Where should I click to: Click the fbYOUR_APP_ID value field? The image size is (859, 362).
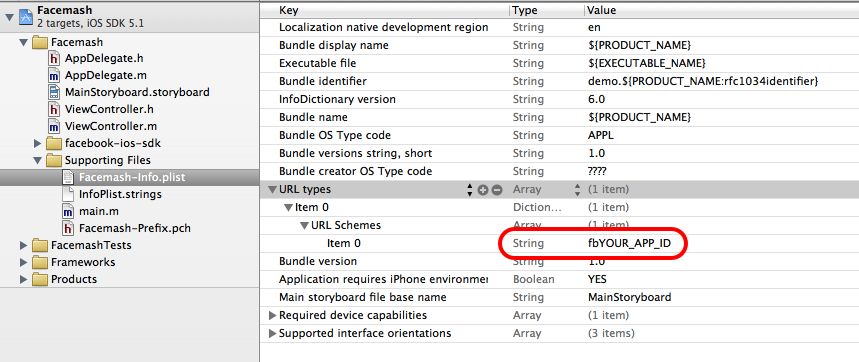pos(628,243)
